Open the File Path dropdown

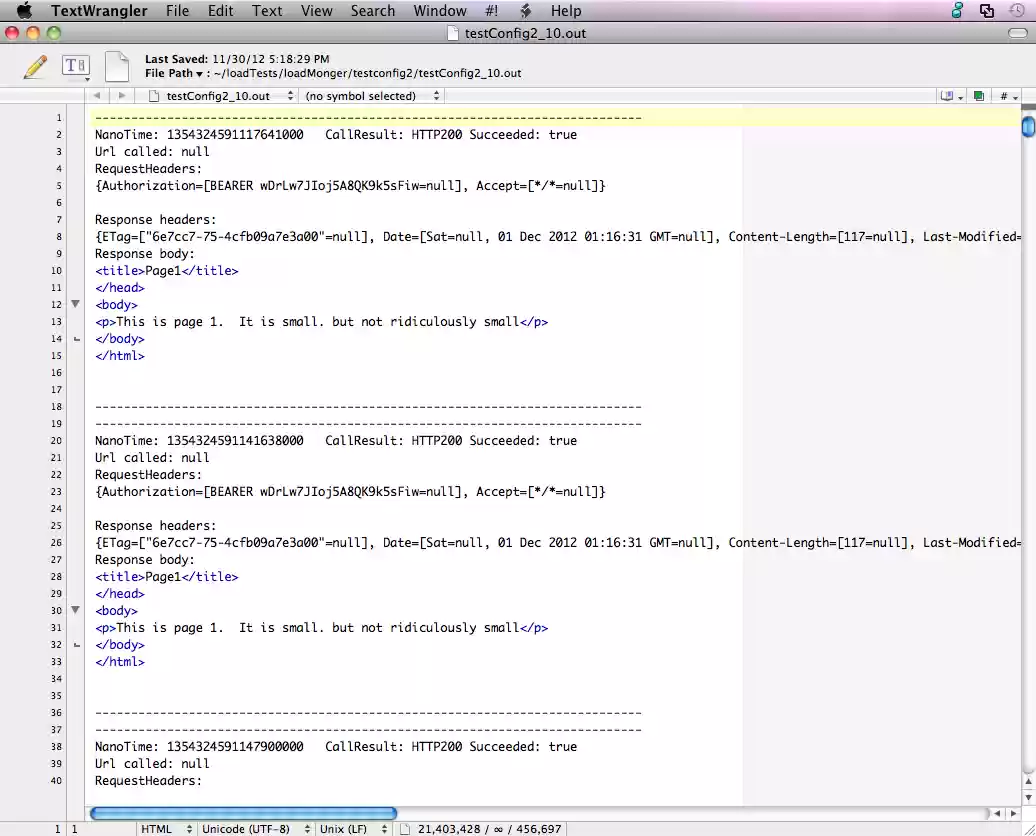(x=174, y=73)
